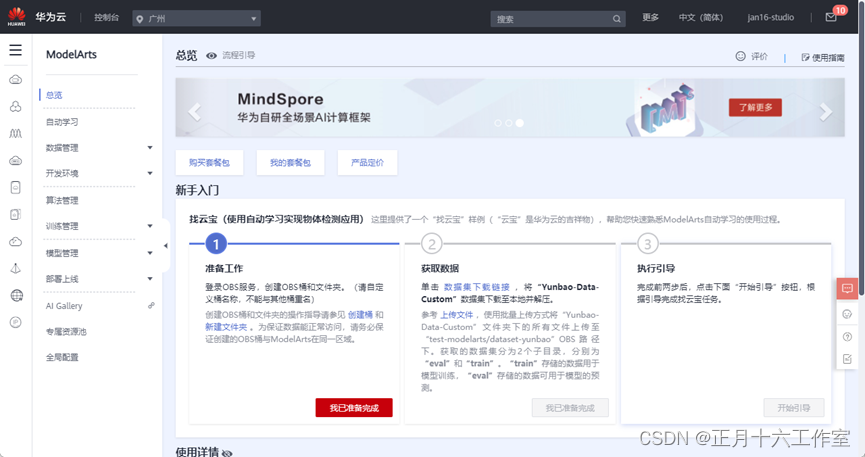Click the sailboat icon in left rail

pos(16,268)
